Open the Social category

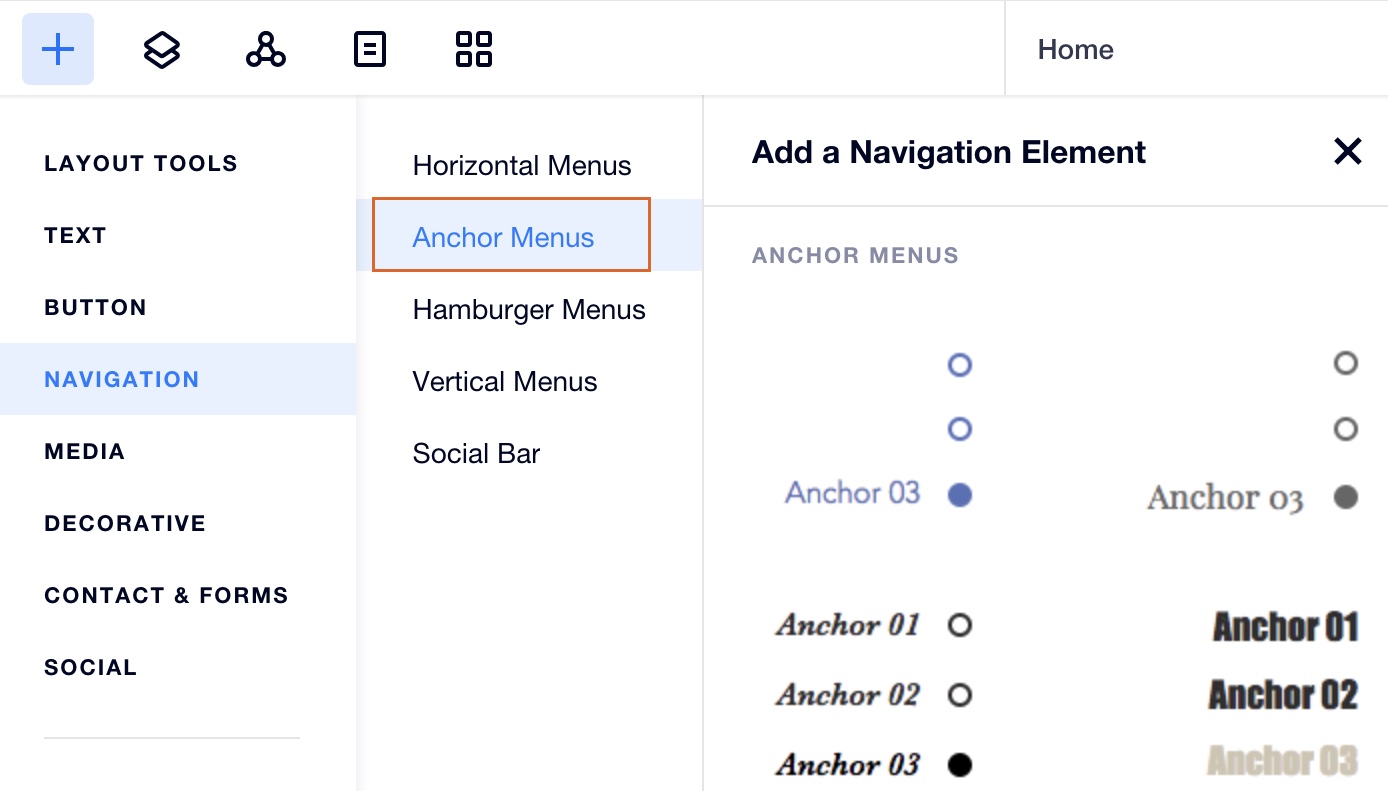[x=90, y=667]
